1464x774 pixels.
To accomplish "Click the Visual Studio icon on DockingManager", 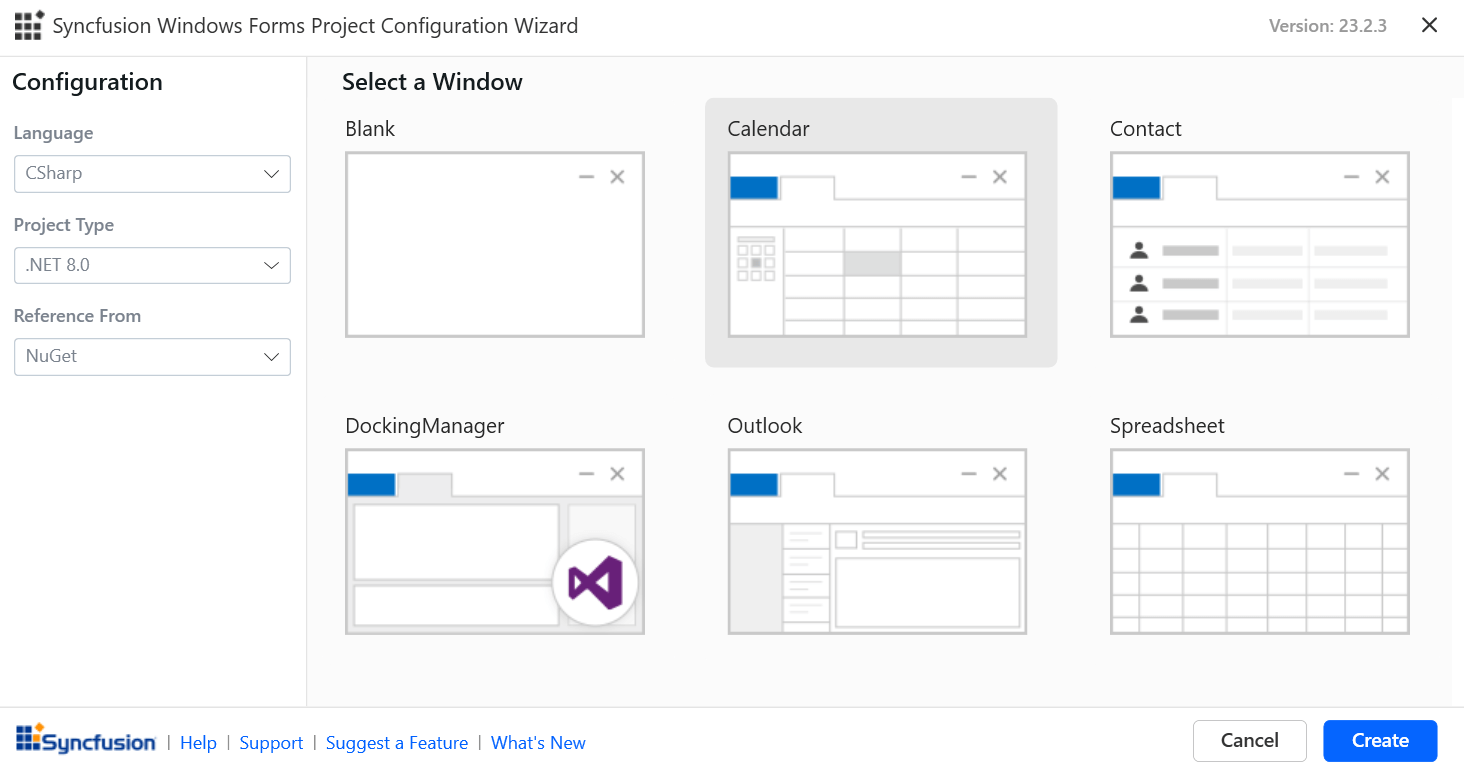I will click(595, 583).
